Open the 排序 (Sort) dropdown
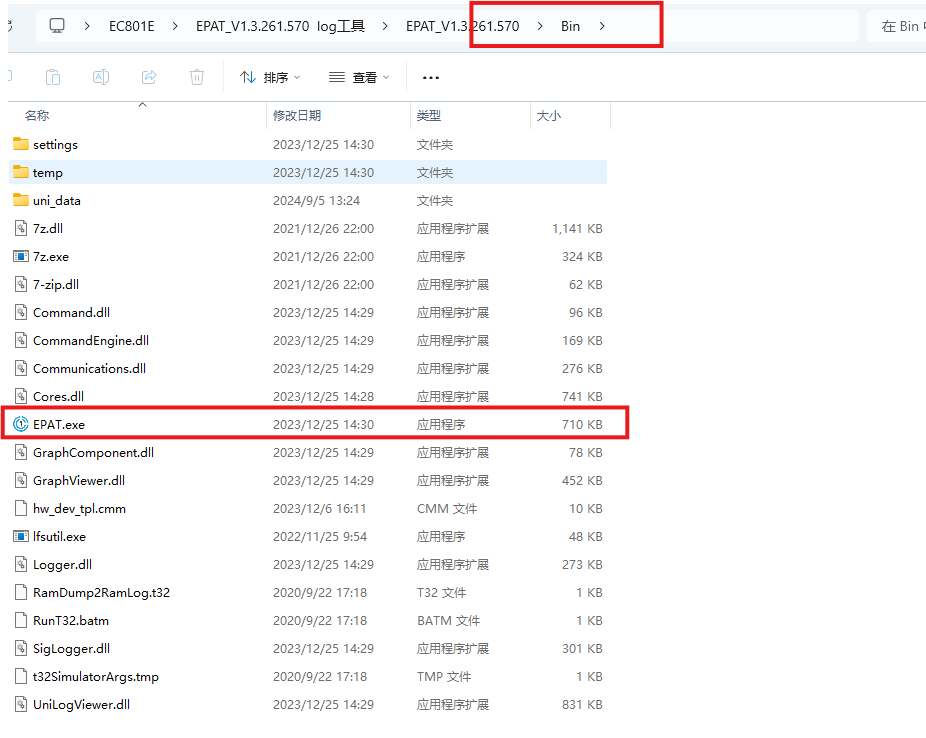 point(270,77)
